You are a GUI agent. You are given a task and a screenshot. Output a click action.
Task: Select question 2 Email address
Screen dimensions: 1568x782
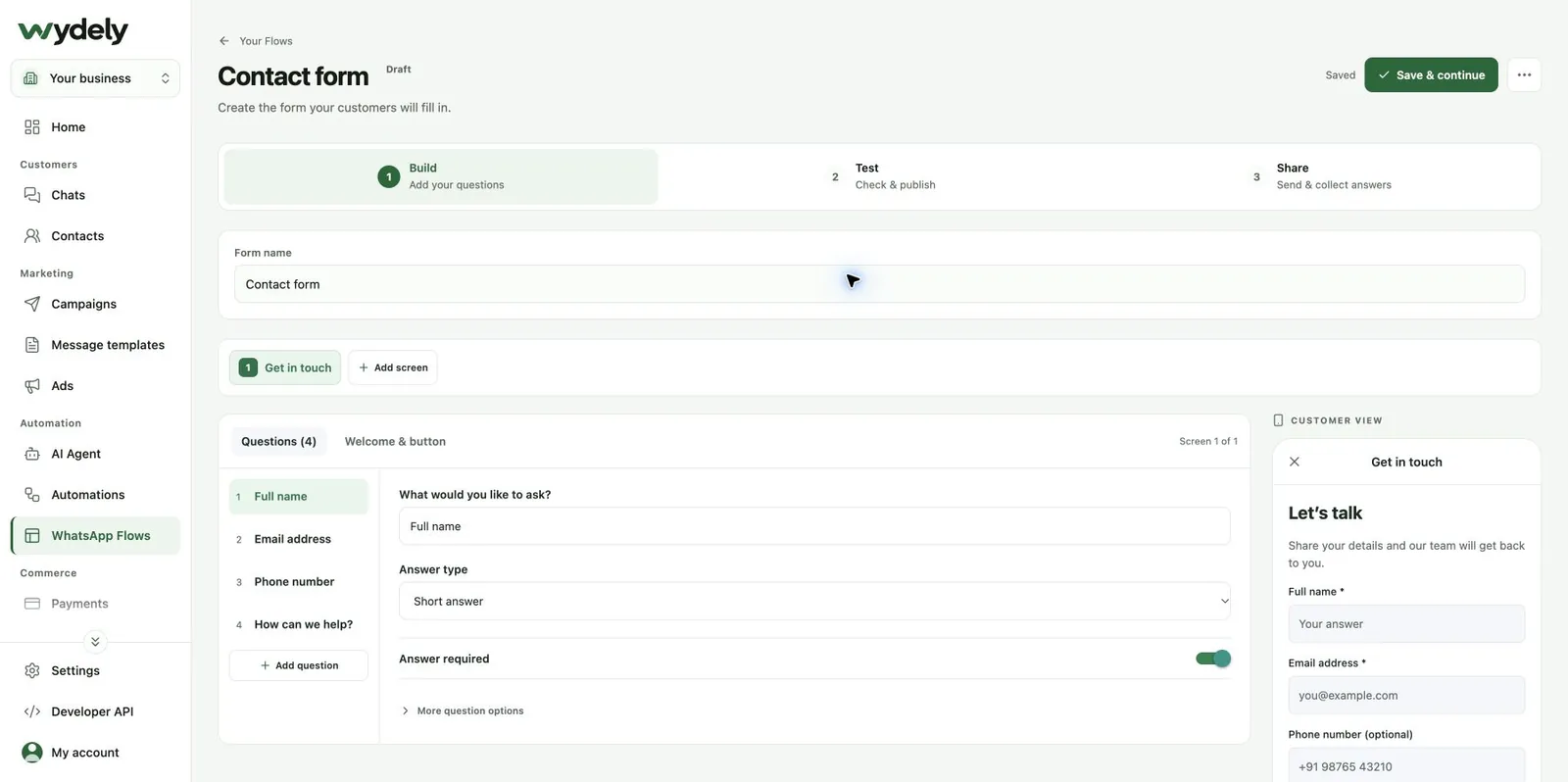pos(299,539)
